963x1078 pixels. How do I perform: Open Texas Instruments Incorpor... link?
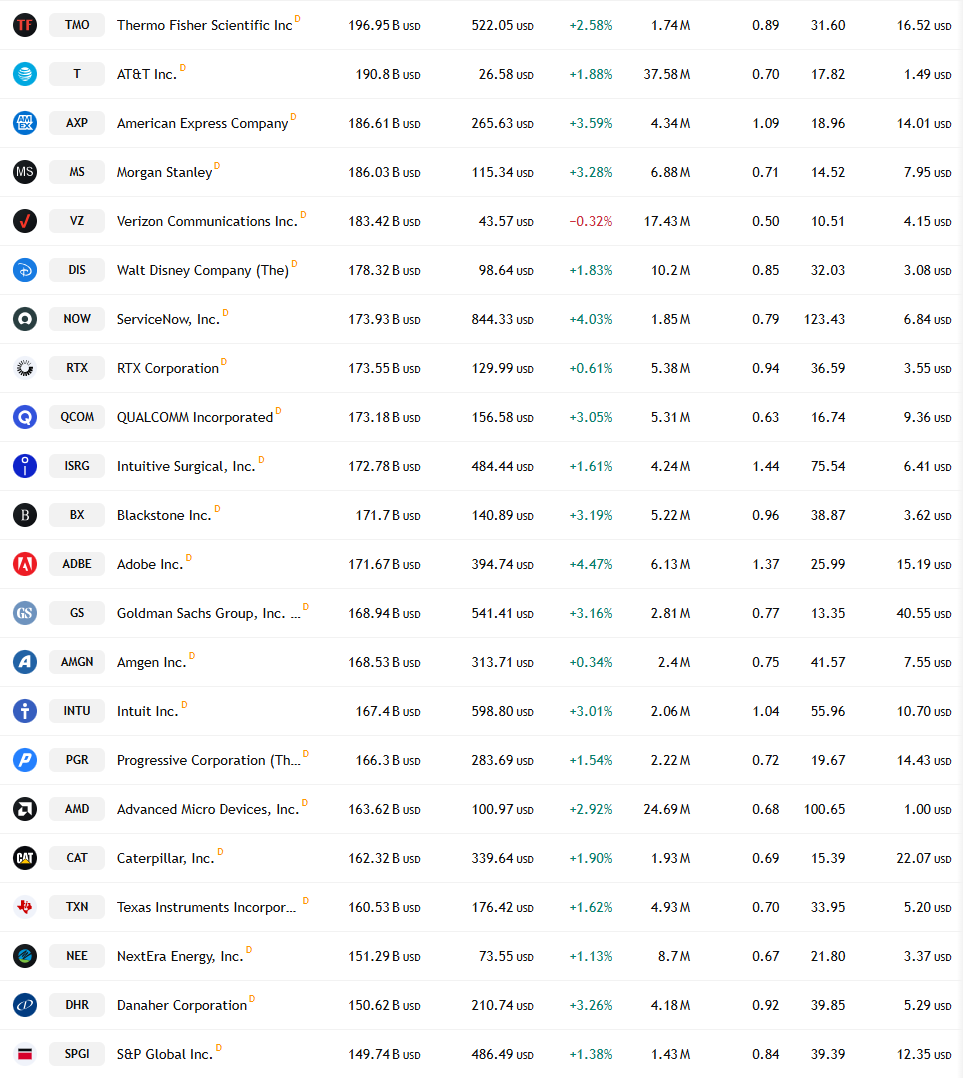click(x=207, y=907)
